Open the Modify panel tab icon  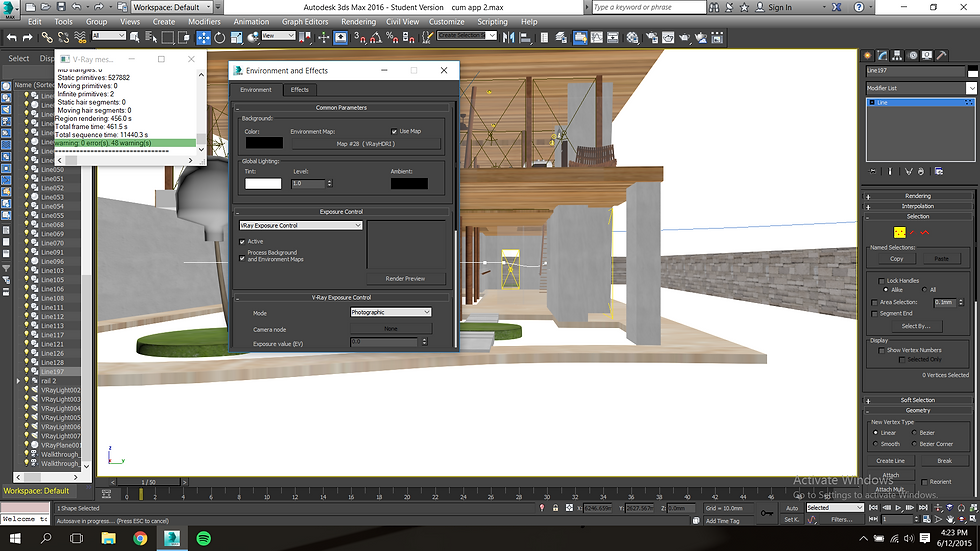882,56
